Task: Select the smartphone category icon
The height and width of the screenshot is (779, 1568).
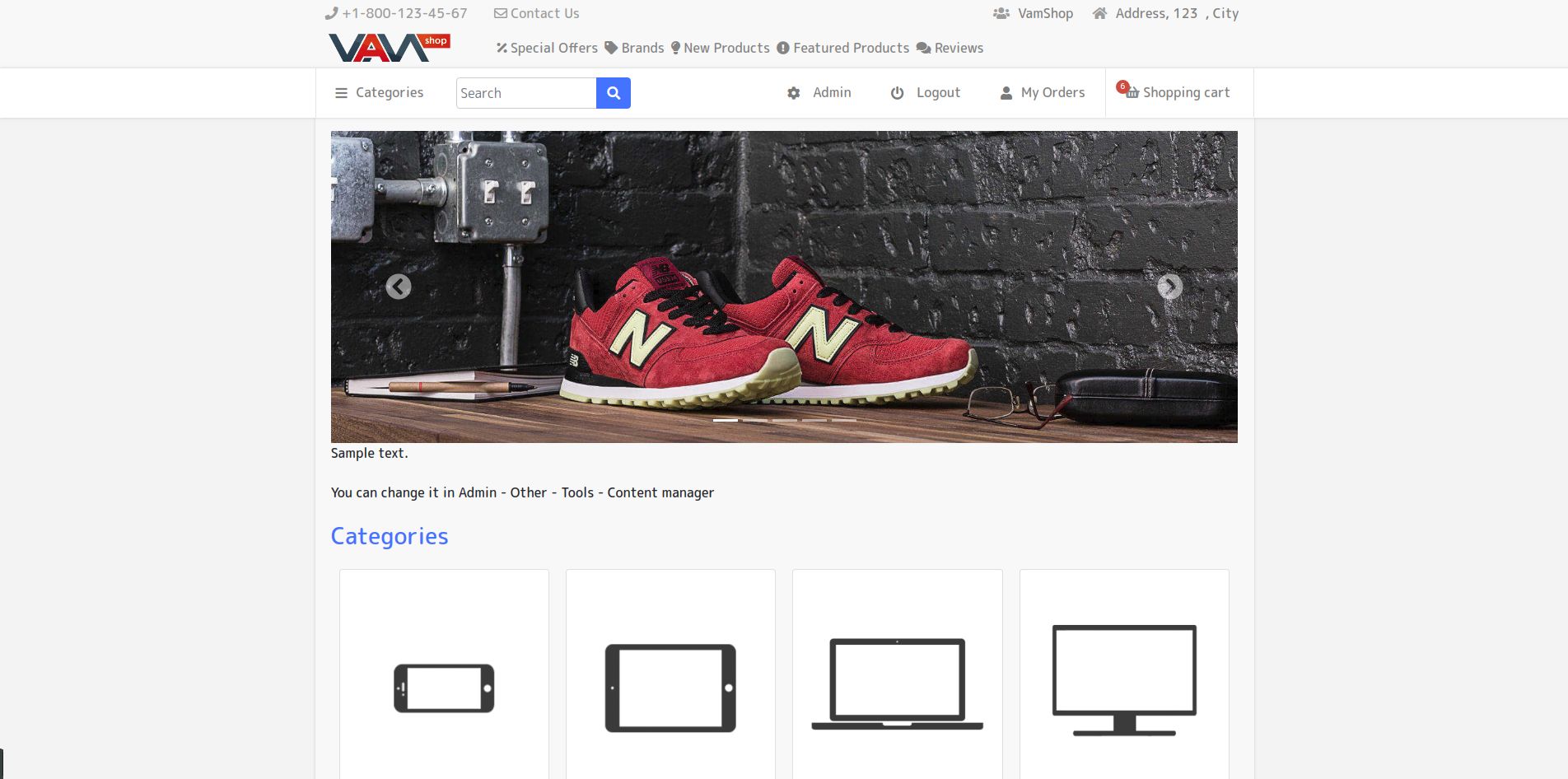Action: click(x=444, y=688)
